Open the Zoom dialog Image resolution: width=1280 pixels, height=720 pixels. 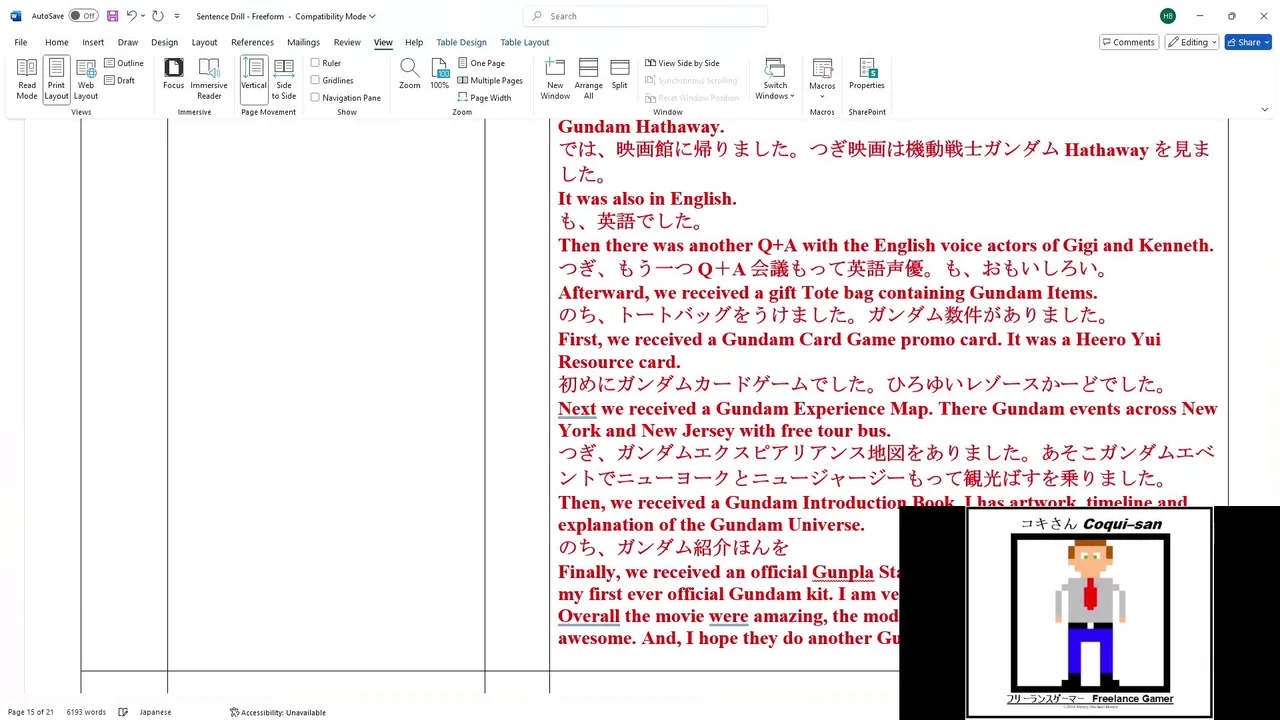click(x=410, y=75)
